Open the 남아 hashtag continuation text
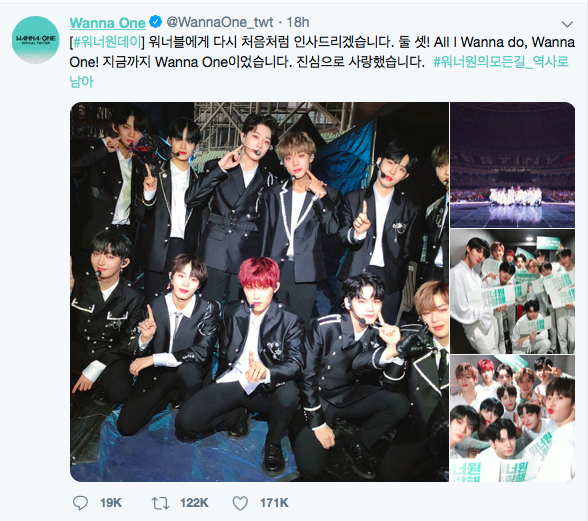Image resolution: width=588 pixels, height=521 pixels. tap(81, 82)
